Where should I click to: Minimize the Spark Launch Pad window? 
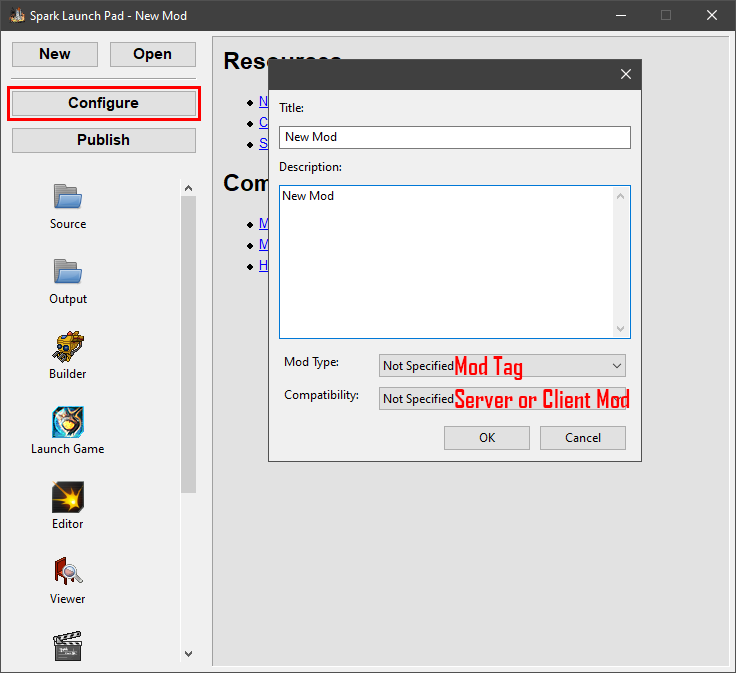621,15
